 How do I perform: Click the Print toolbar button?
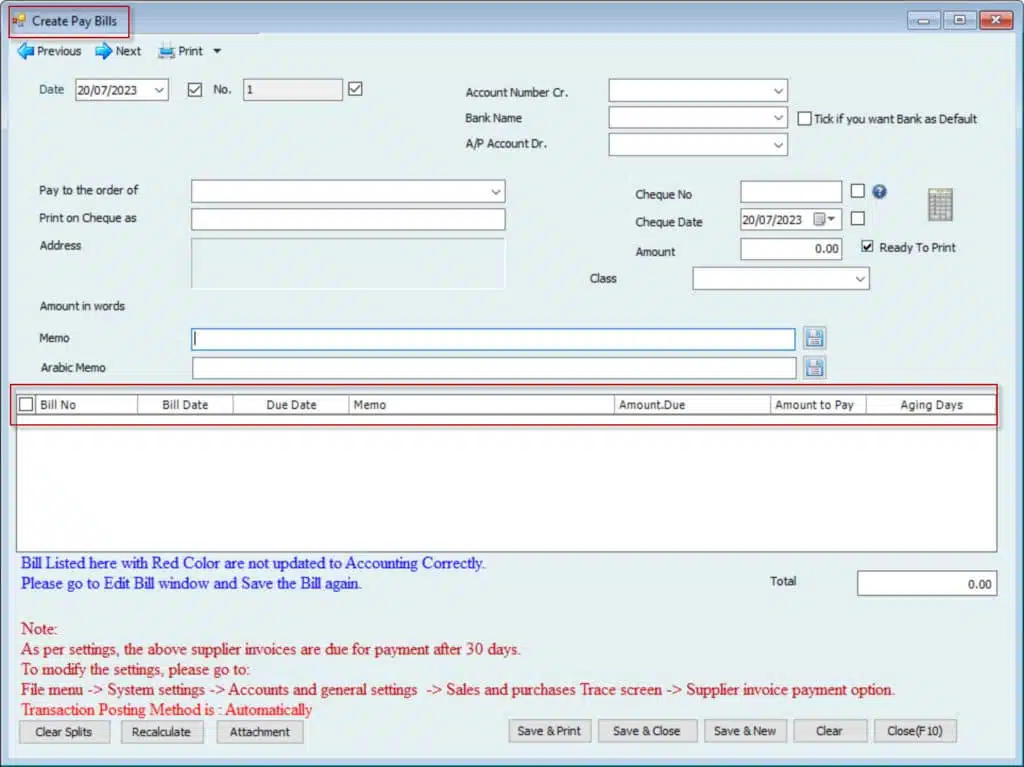(181, 51)
